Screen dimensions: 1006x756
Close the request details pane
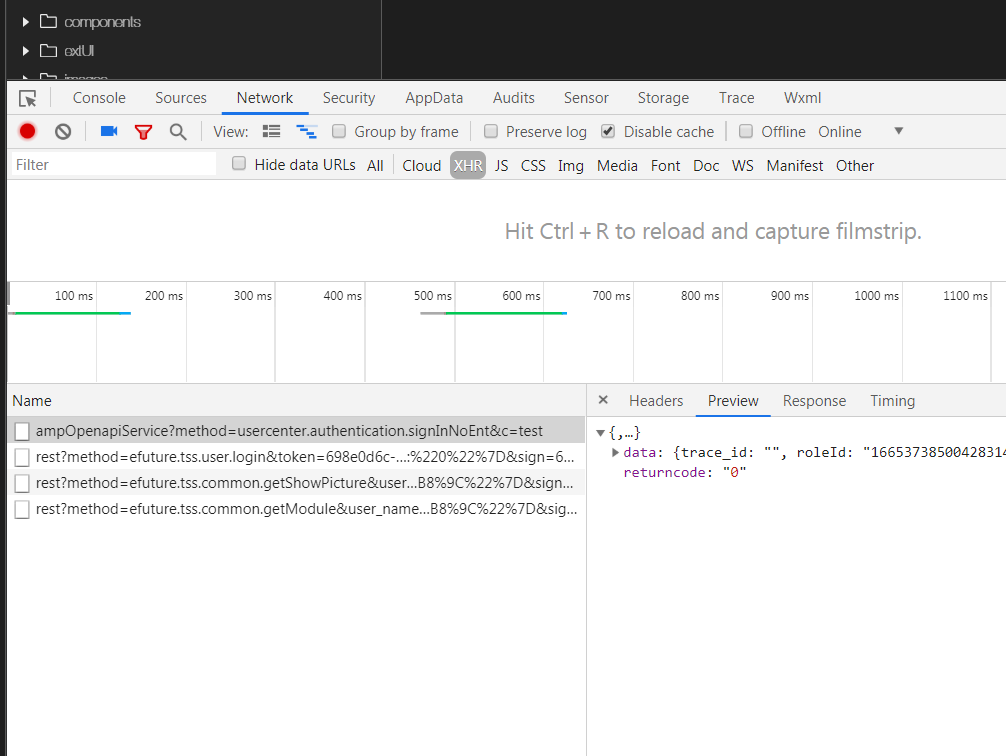[x=603, y=400]
